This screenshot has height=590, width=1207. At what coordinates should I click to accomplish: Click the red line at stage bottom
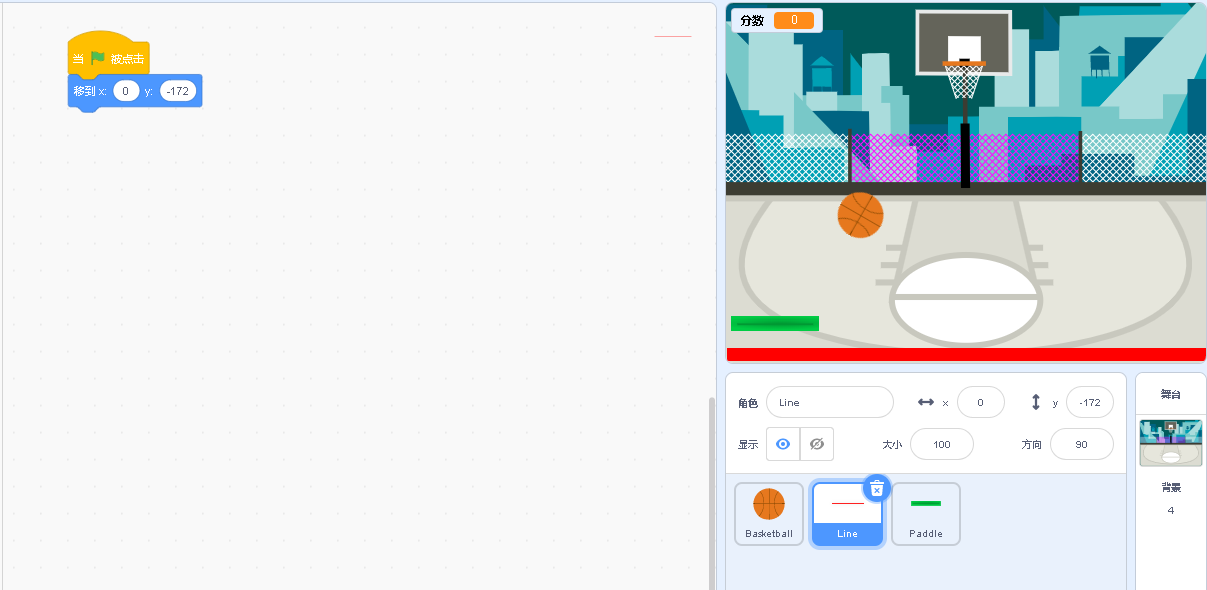click(x=966, y=354)
